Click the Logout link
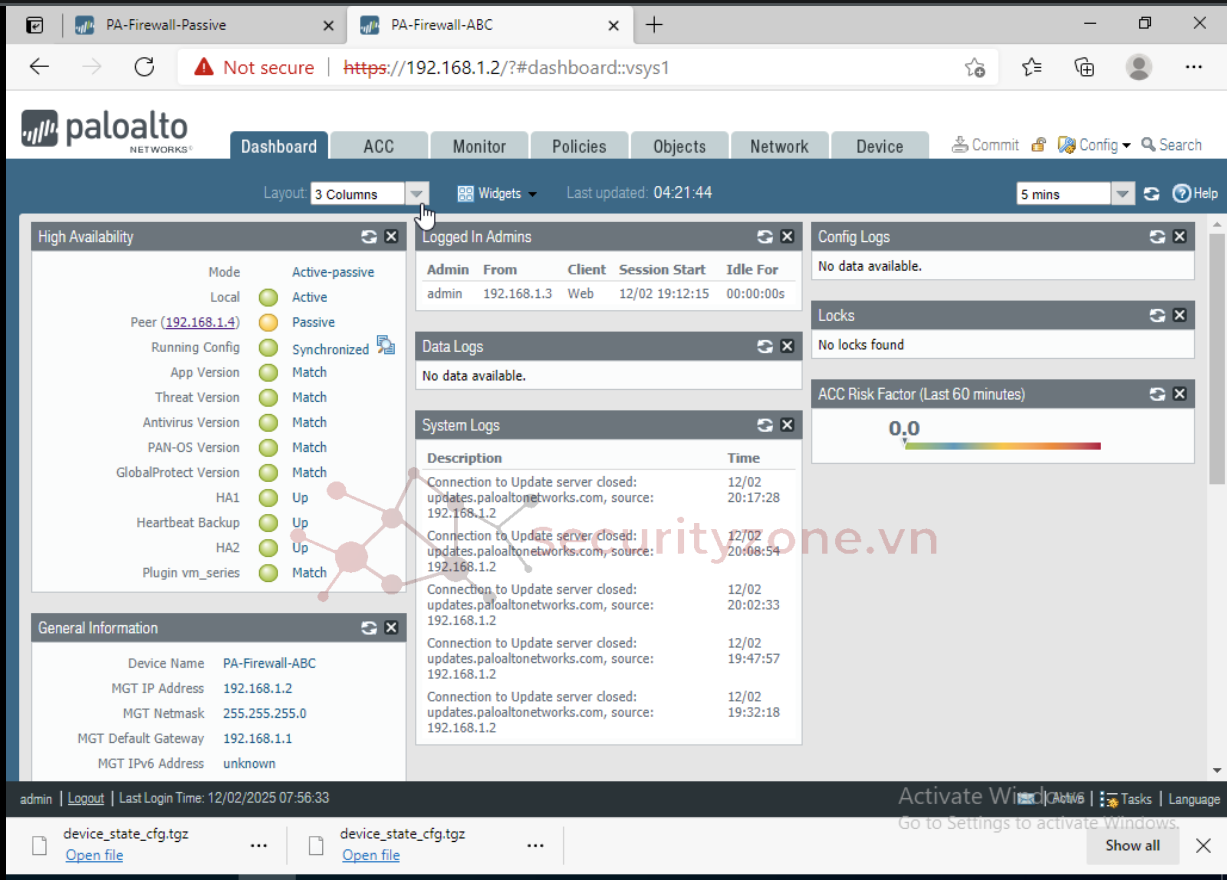 pos(86,798)
